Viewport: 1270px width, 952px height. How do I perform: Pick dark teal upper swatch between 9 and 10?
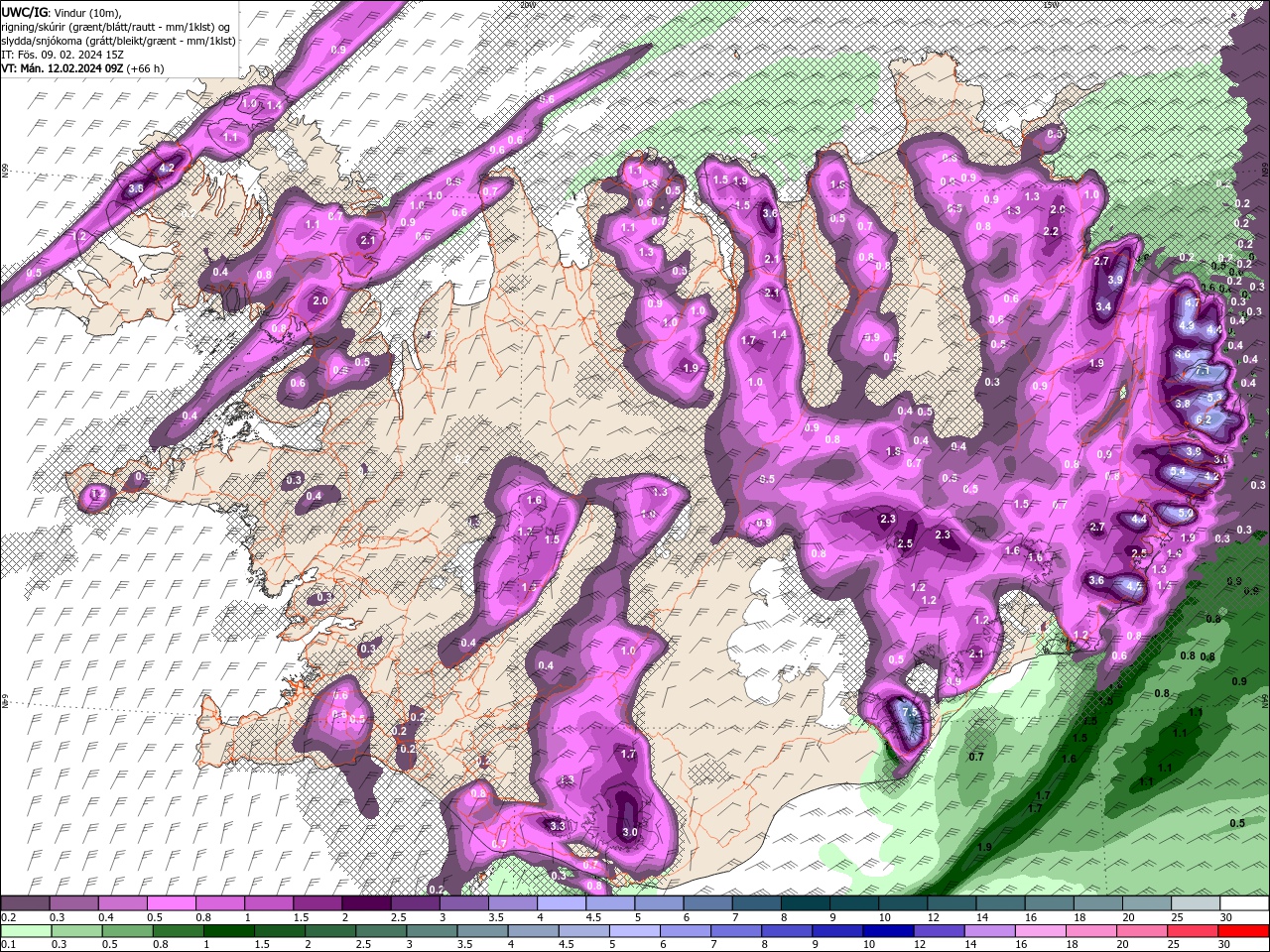click(x=852, y=902)
